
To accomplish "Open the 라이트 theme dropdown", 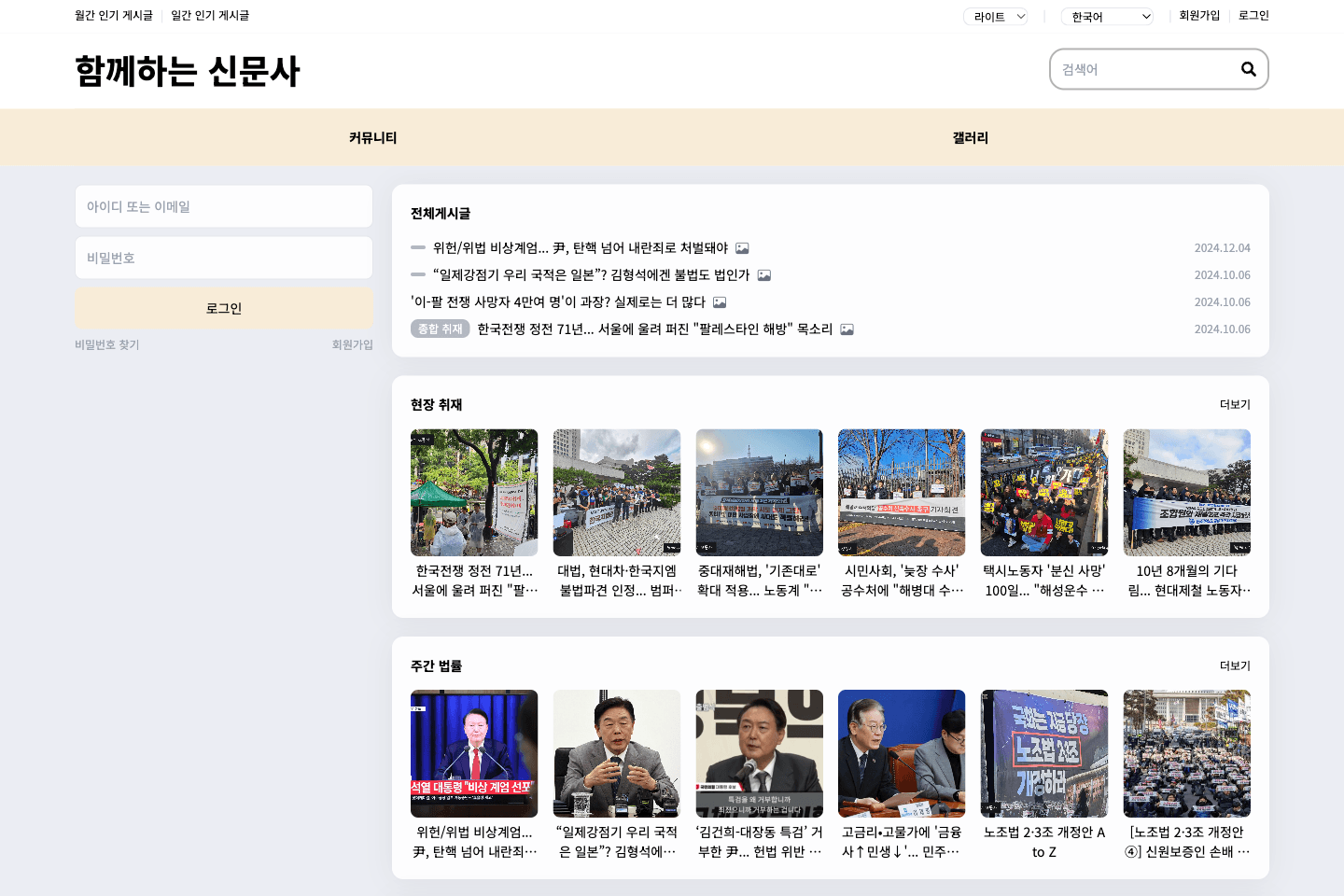I will [995, 16].
